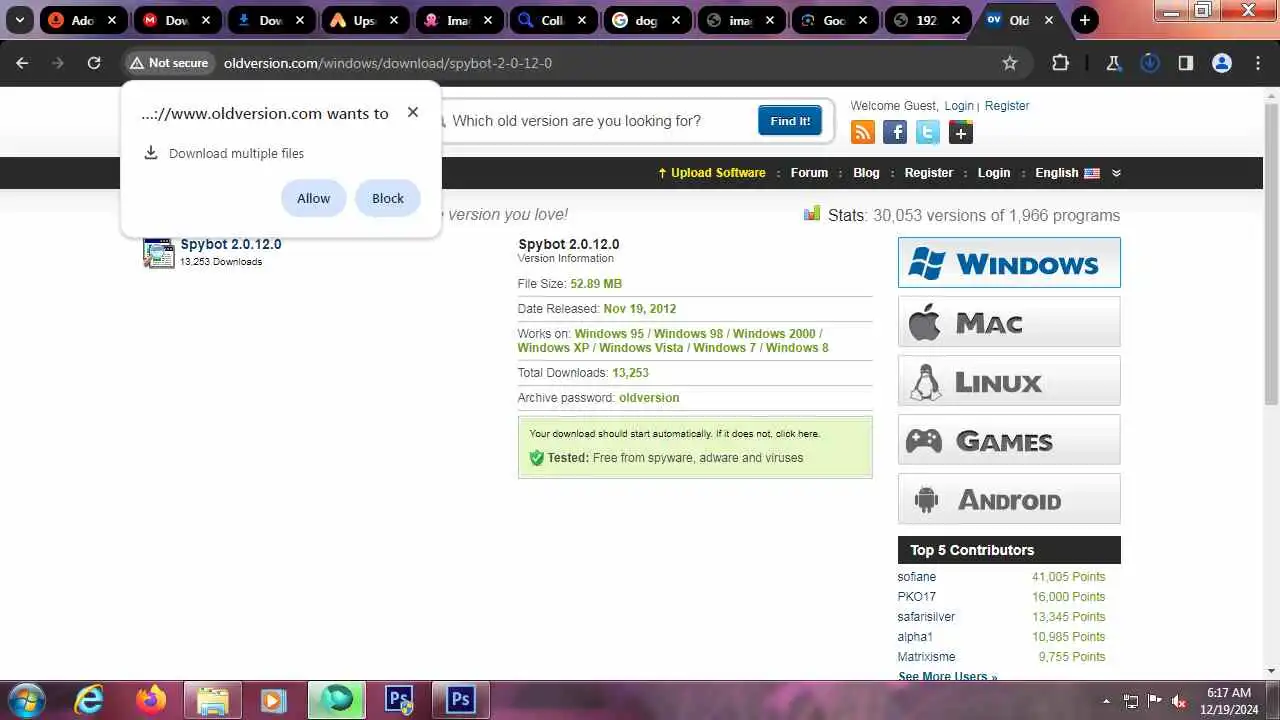Bookmark this page with the star icon
Viewport: 1280px width, 720px height.
tap(1010, 63)
